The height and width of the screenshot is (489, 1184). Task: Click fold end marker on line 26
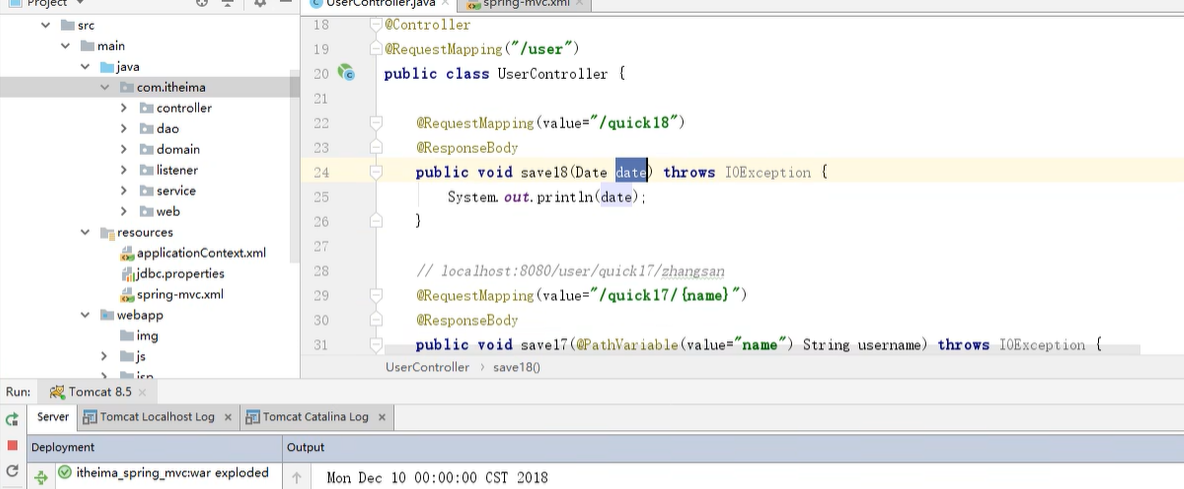pos(375,221)
